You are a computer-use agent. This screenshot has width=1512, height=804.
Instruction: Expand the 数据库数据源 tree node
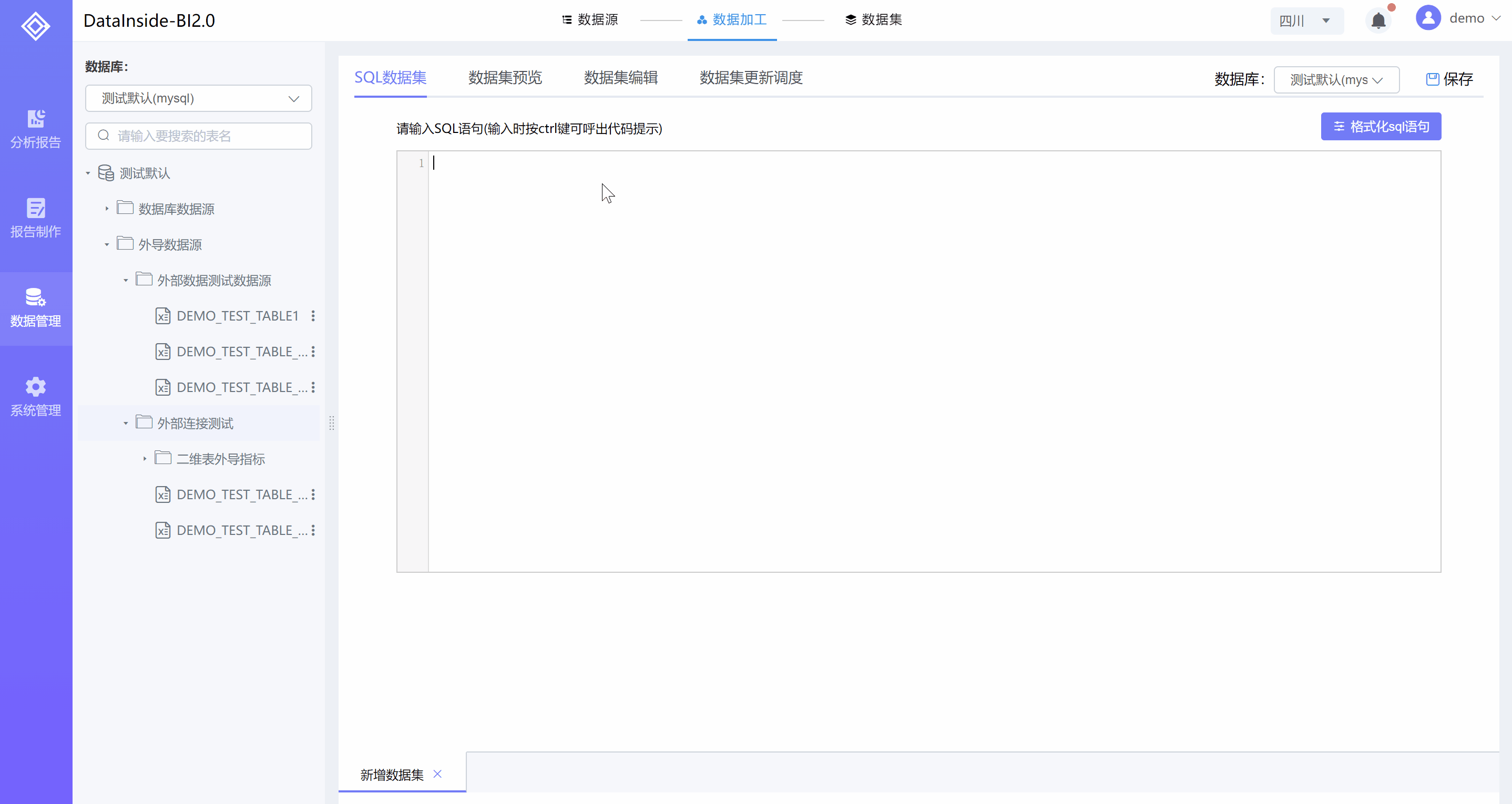(107, 208)
